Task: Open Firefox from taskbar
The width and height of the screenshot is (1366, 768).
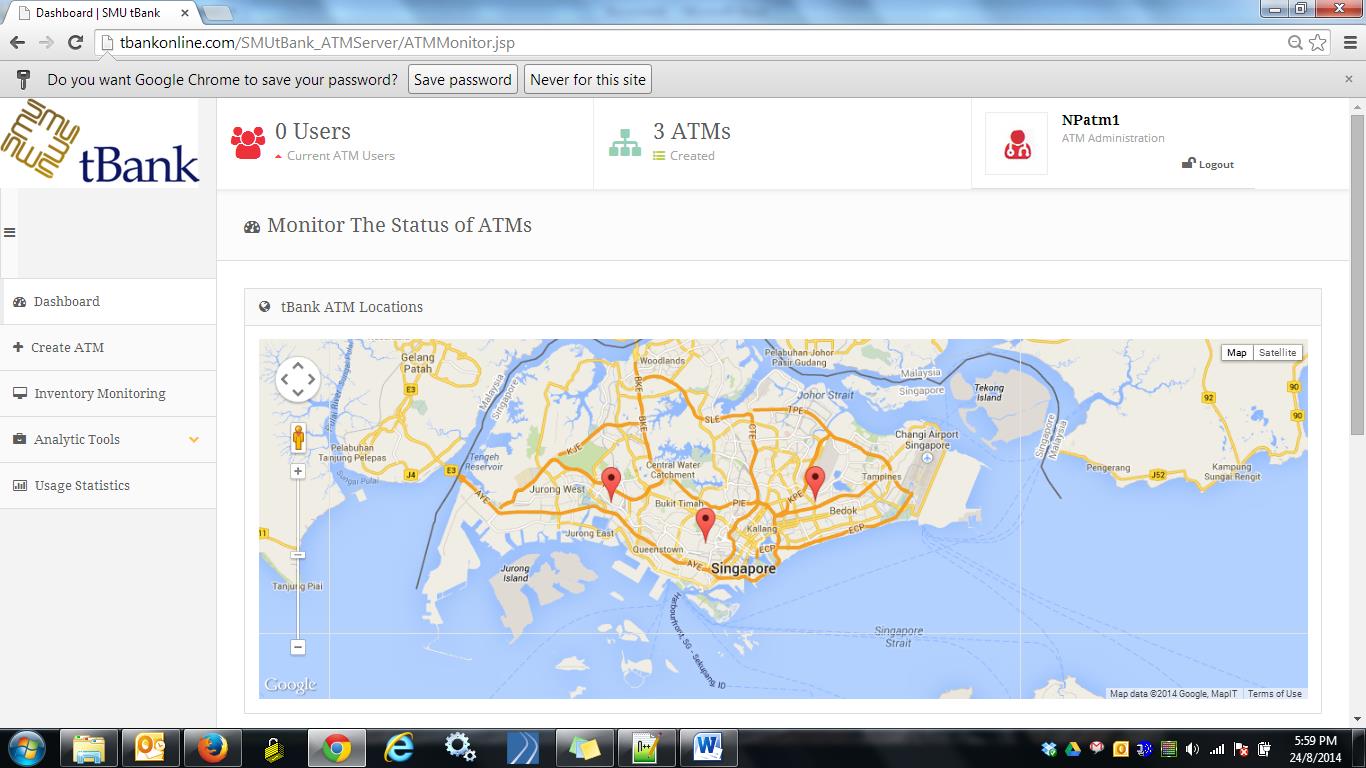Action: [212, 748]
